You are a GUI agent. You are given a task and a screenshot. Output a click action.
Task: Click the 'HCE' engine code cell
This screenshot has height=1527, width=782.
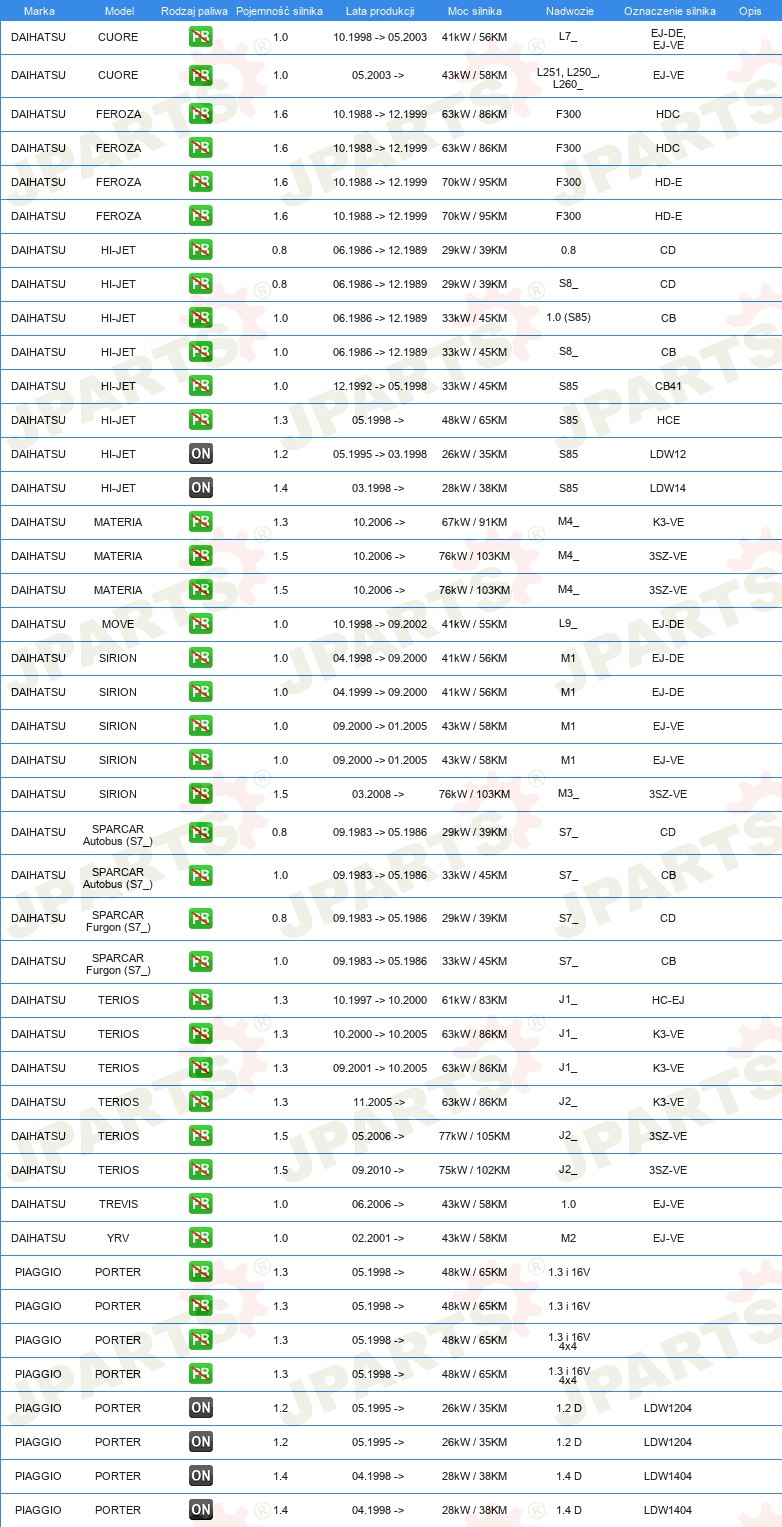[668, 420]
